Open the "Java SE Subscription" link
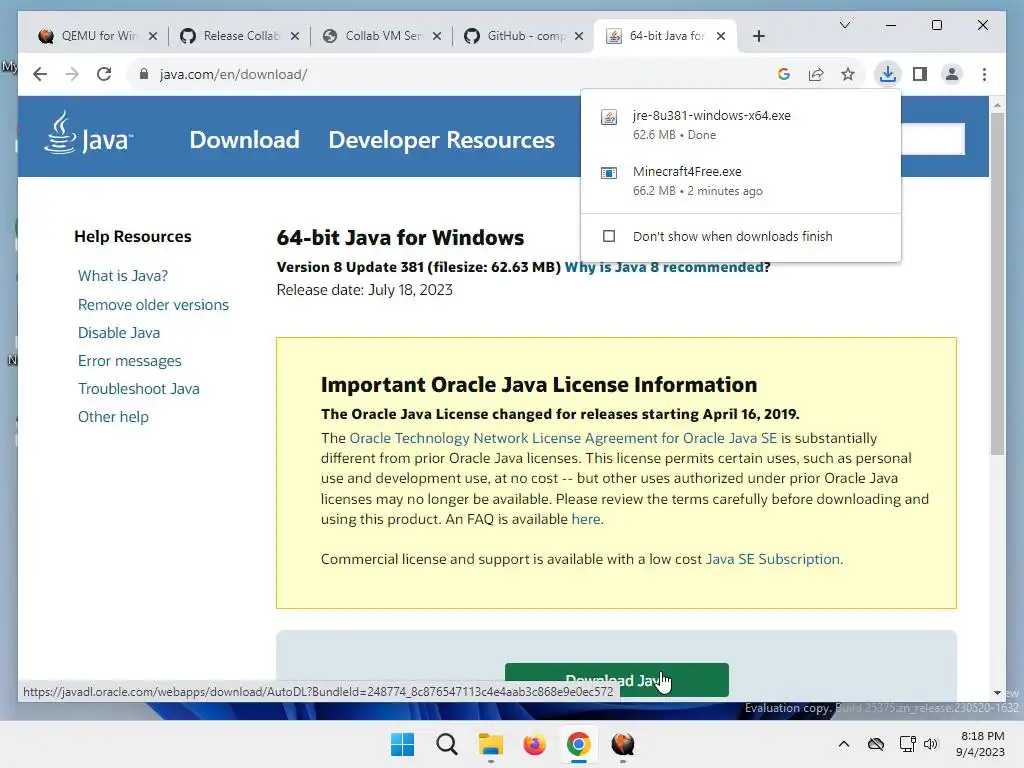This screenshot has height=768, width=1024. [773, 559]
